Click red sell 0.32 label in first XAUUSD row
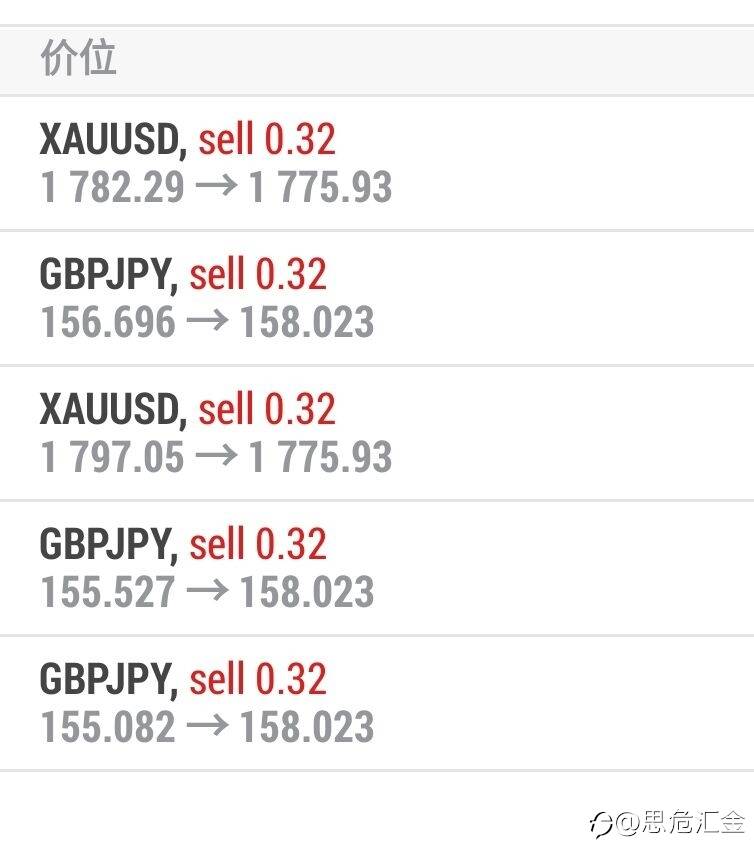 pyautogui.click(x=267, y=138)
